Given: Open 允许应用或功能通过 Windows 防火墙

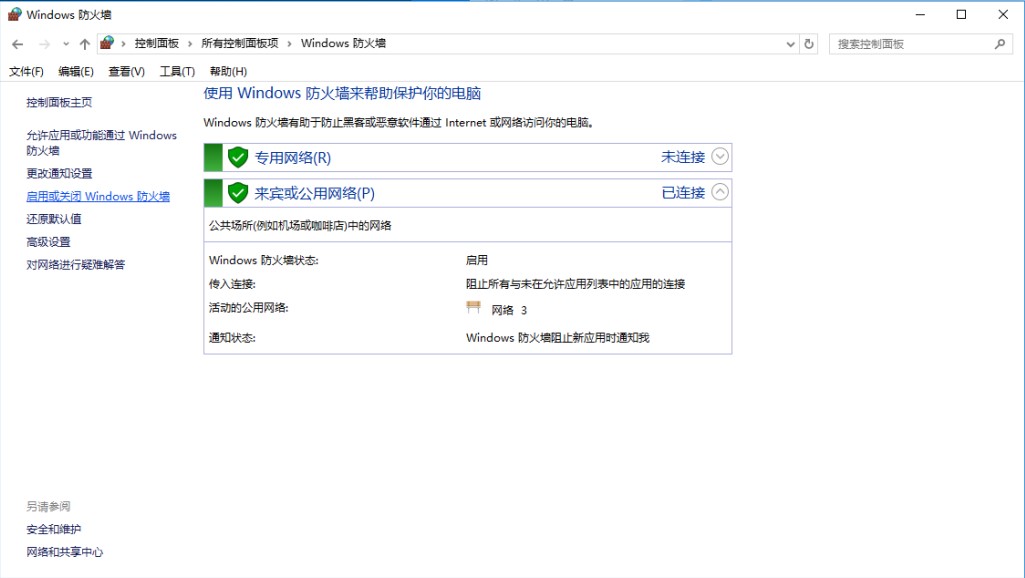Looking at the screenshot, I should (x=101, y=143).
